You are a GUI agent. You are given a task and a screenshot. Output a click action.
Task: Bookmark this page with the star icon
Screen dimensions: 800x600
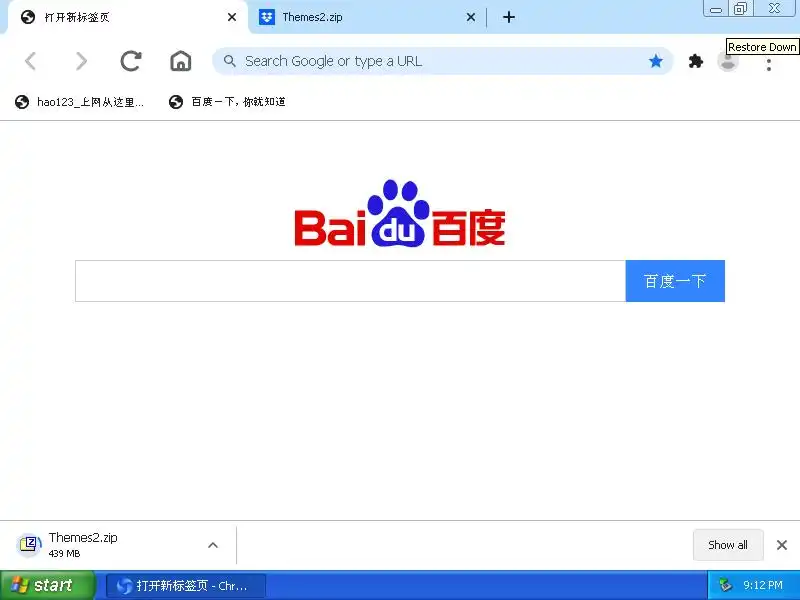(656, 62)
